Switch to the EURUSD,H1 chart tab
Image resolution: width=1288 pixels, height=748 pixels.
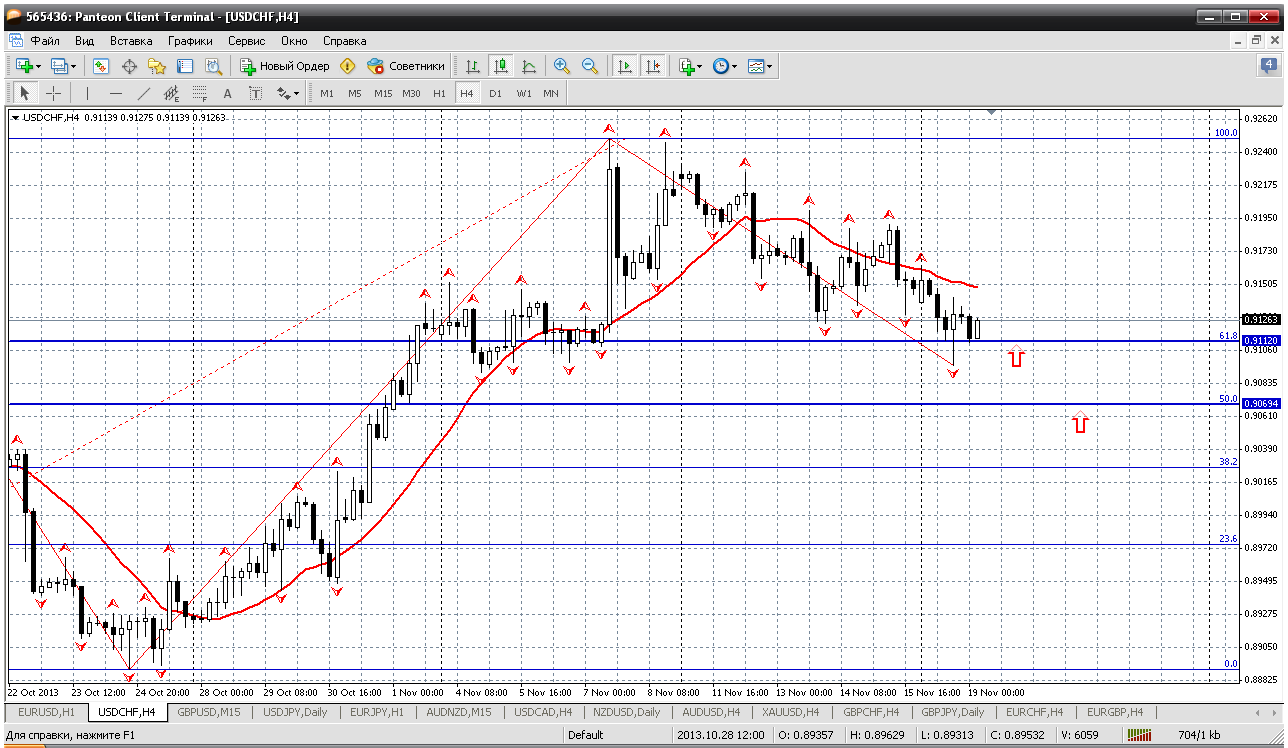(46, 712)
